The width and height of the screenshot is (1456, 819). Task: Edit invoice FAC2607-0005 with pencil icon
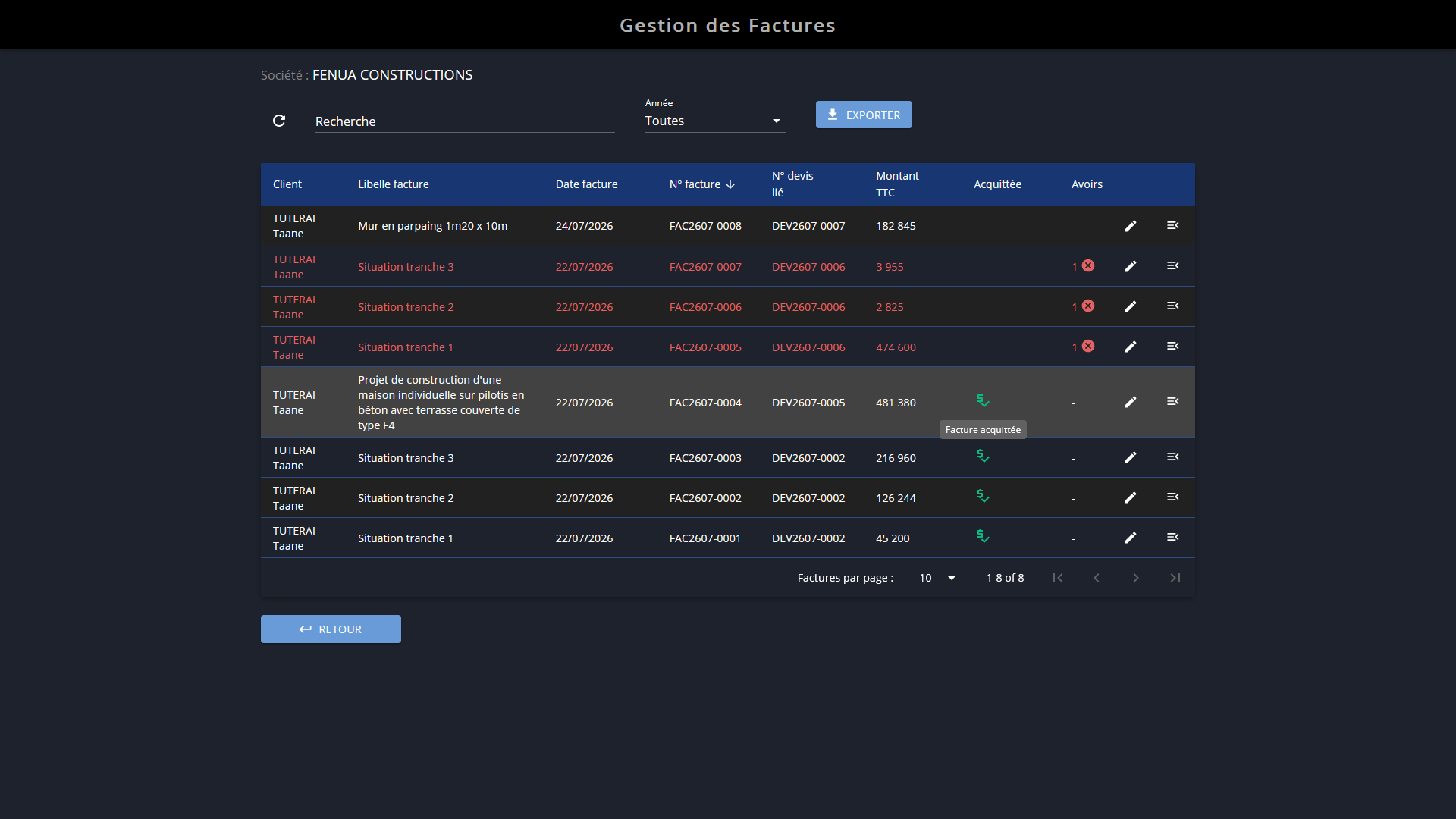[x=1130, y=347]
